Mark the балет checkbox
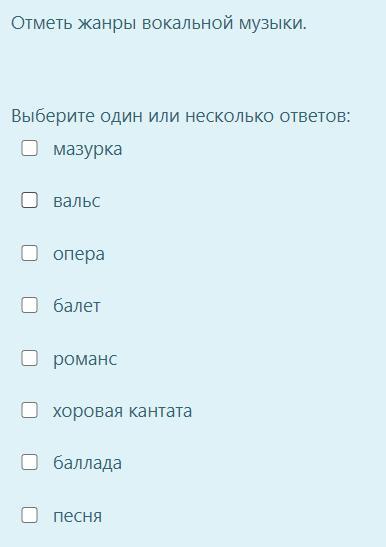 click(x=29, y=305)
